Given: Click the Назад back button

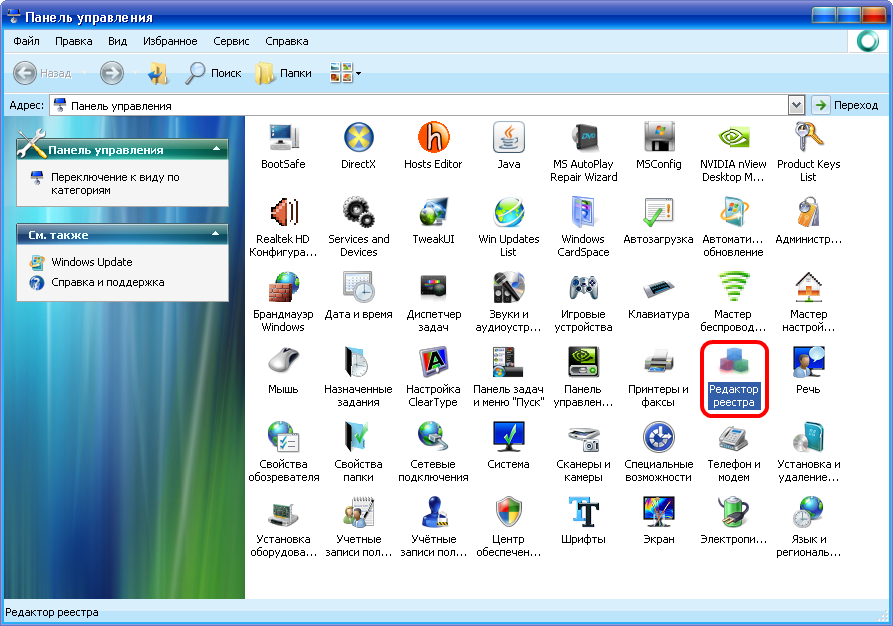Looking at the screenshot, I should 42,73.
